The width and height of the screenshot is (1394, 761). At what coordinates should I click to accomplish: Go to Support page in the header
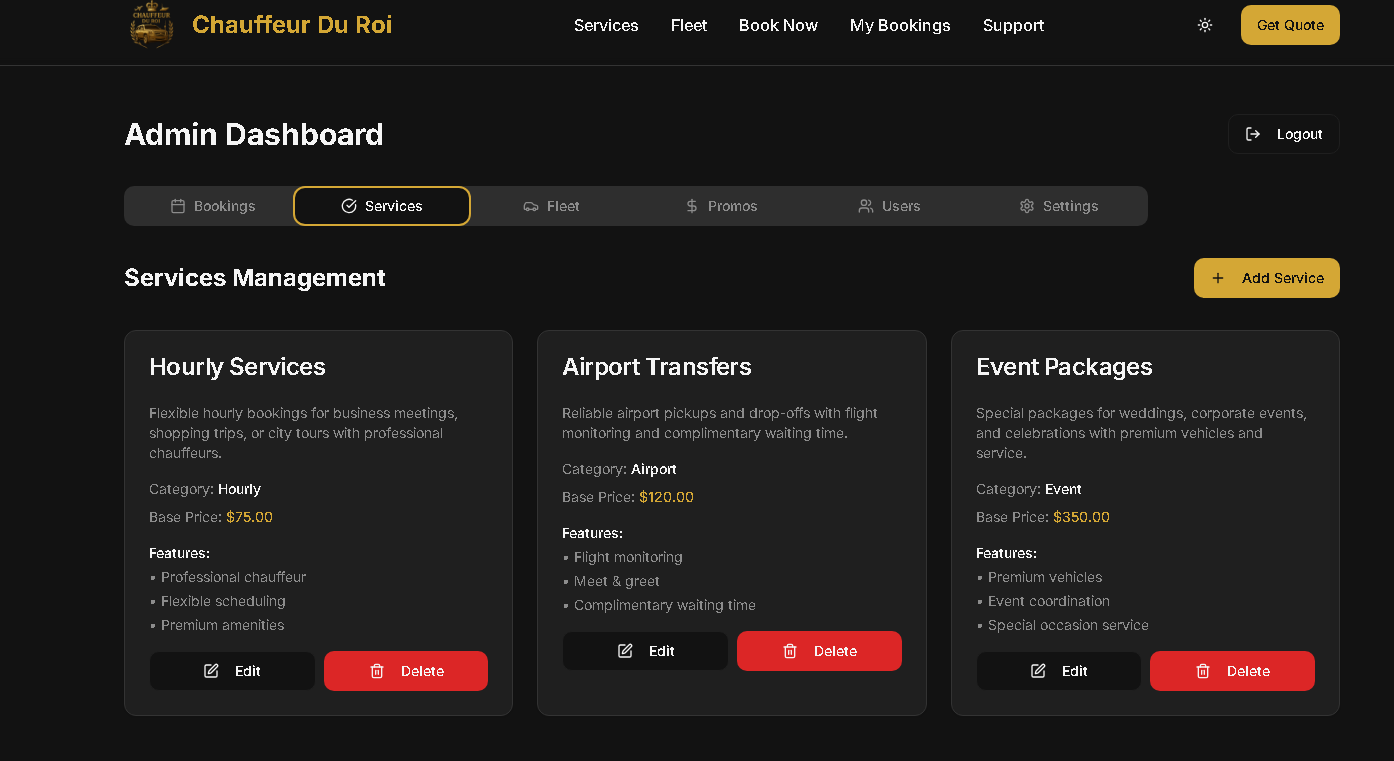1013,25
